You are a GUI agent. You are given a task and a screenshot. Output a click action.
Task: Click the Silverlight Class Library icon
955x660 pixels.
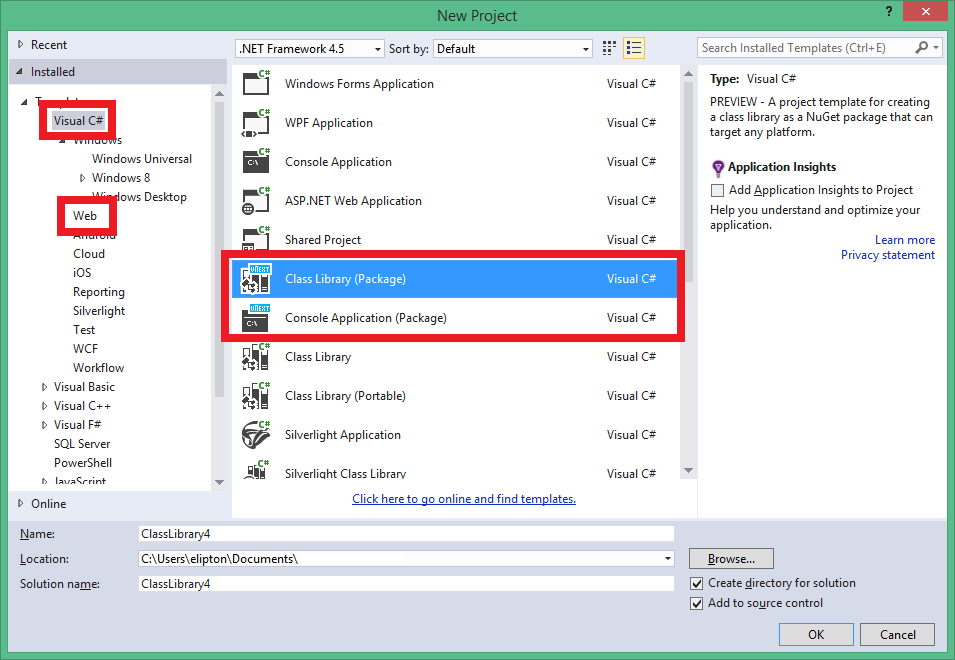click(256, 470)
